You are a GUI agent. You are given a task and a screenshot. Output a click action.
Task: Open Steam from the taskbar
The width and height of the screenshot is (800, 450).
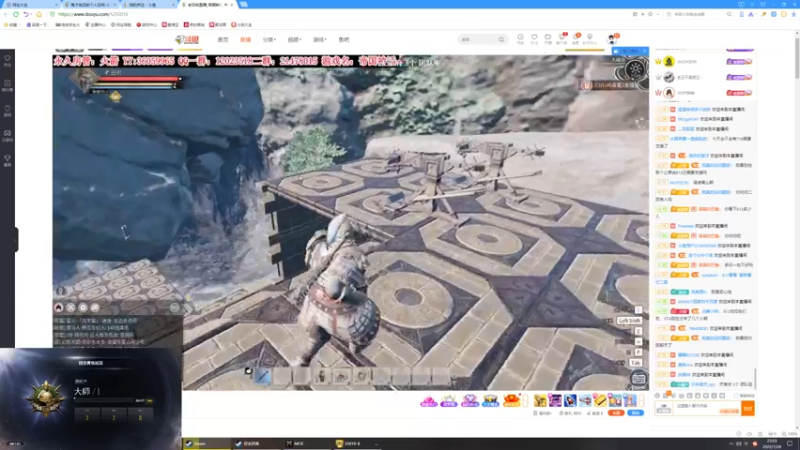coord(207,443)
